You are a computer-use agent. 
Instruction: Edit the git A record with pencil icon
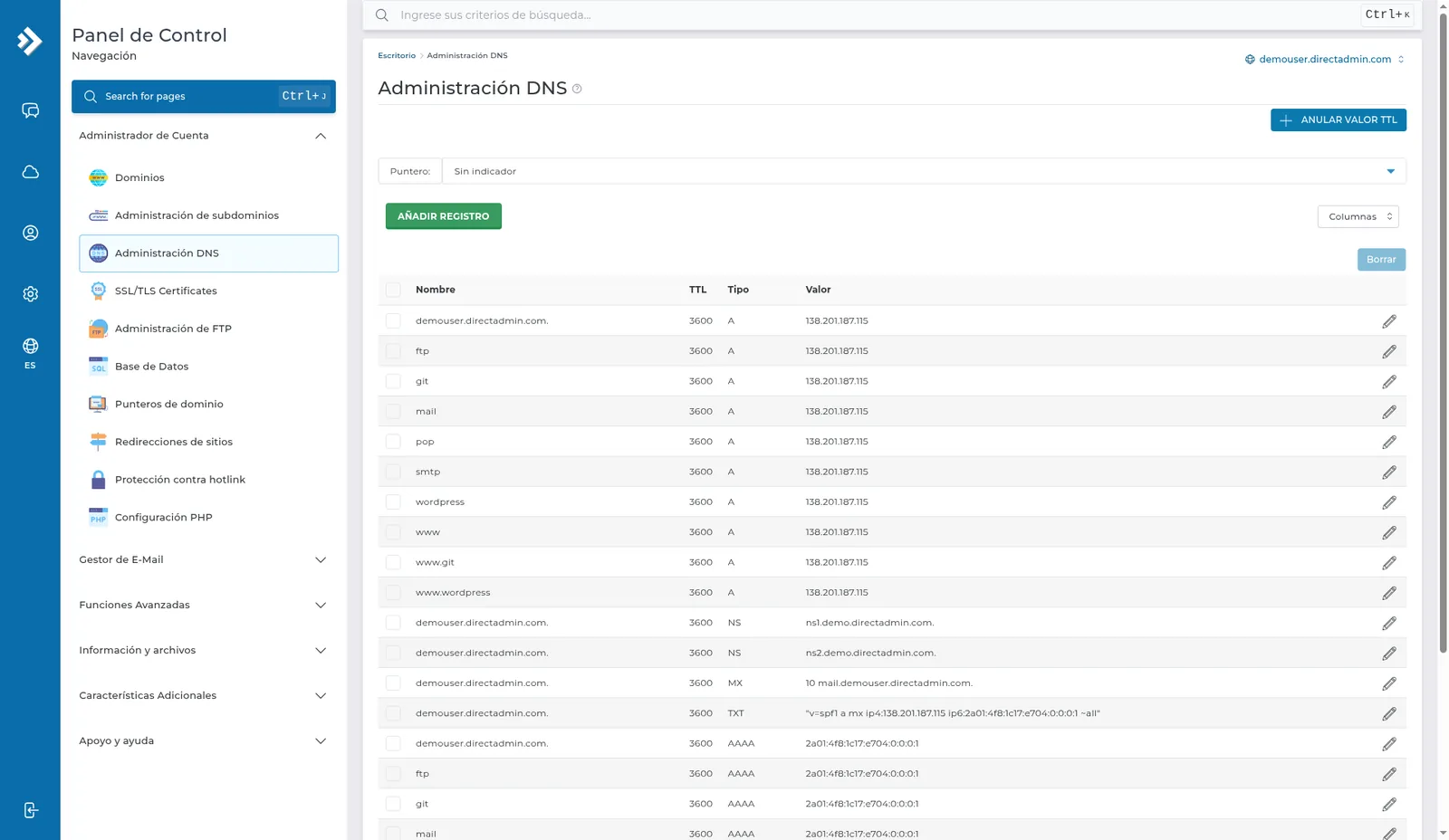pos(1389,382)
